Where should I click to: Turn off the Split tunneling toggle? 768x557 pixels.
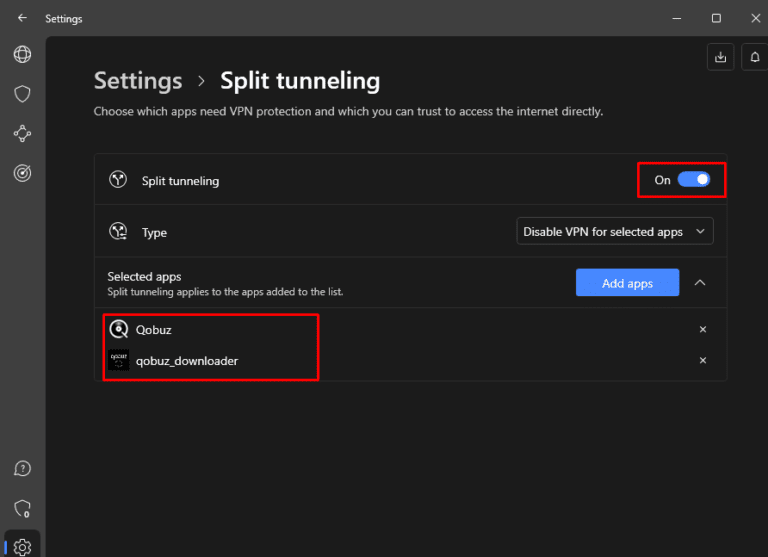tap(693, 180)
